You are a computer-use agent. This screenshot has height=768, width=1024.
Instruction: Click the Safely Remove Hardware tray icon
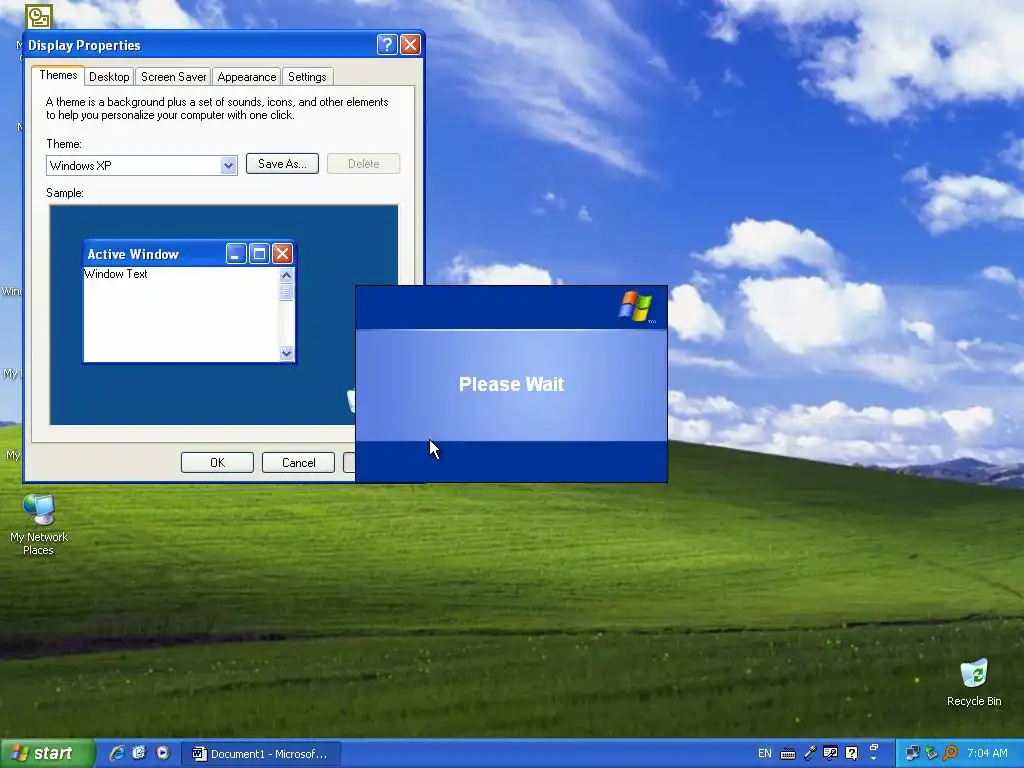(x=931, y=754)
